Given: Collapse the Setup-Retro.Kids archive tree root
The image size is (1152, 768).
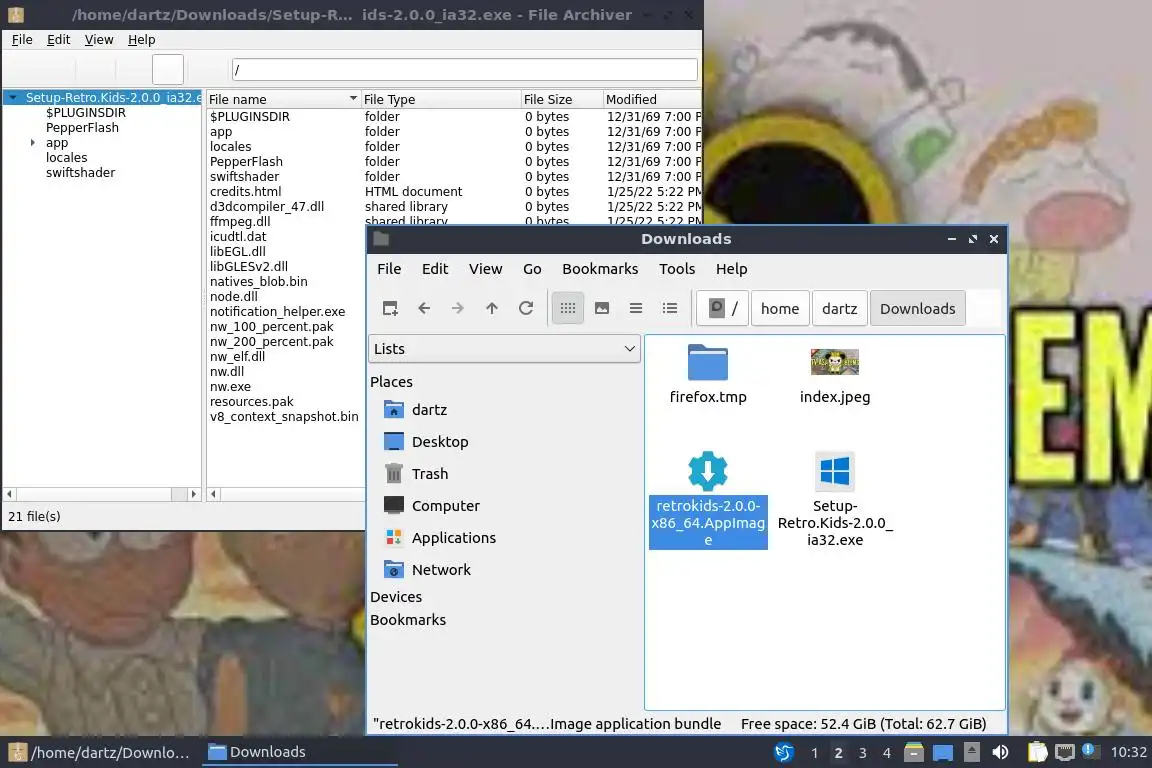Looking at the screenshot, I should [12, 97].
